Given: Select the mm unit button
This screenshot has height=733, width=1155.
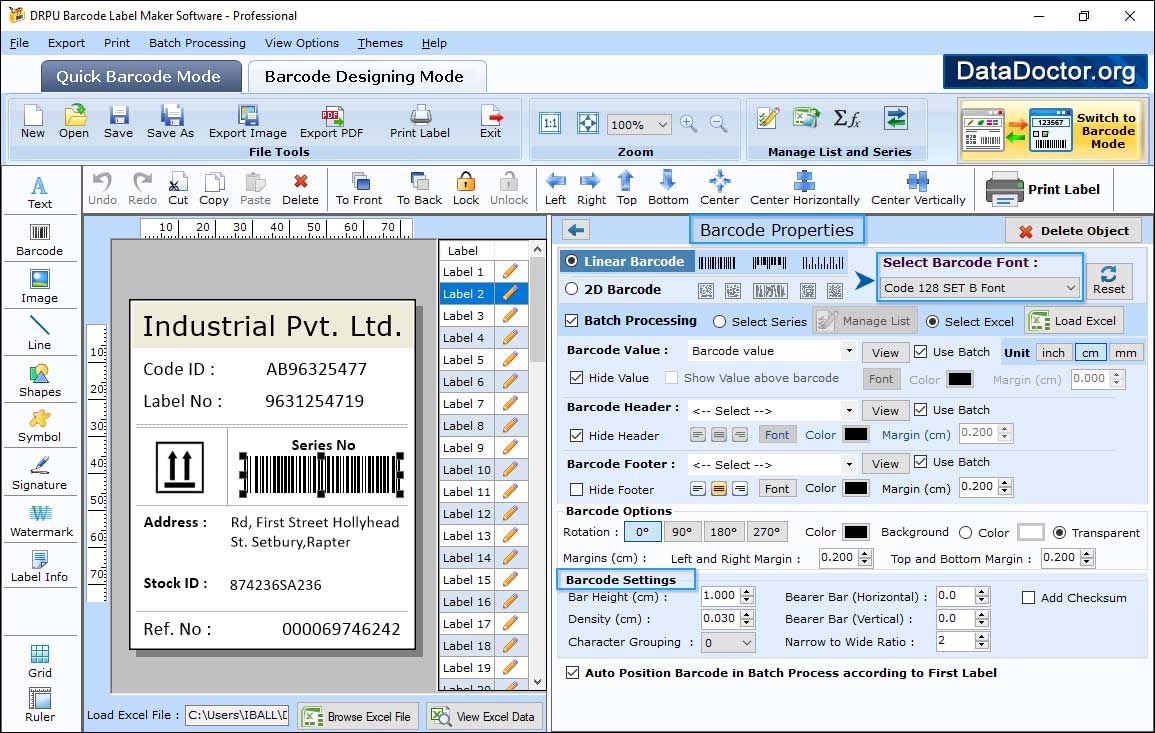Looking at the screenshot, I should (1125, 353).
